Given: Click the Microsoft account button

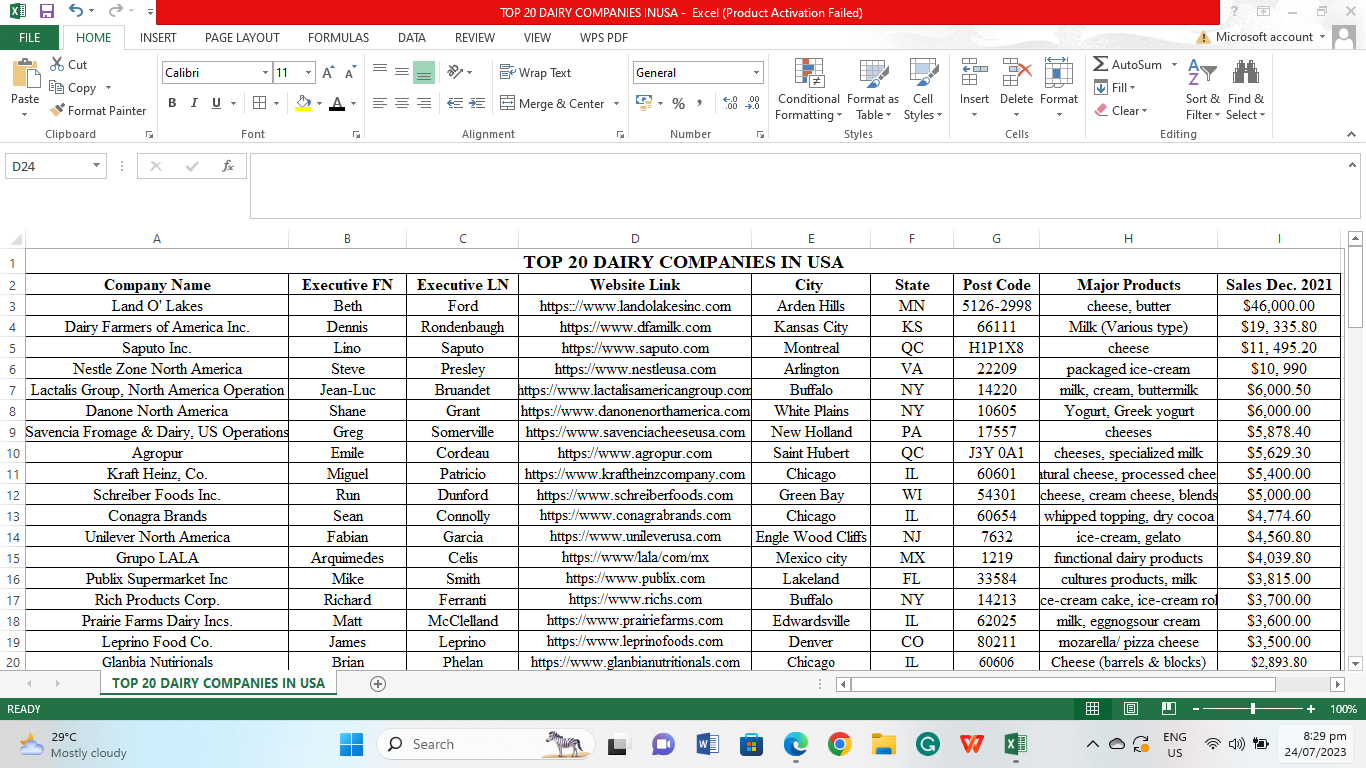Looking at the screenshot, I should tap(1264, 37).
